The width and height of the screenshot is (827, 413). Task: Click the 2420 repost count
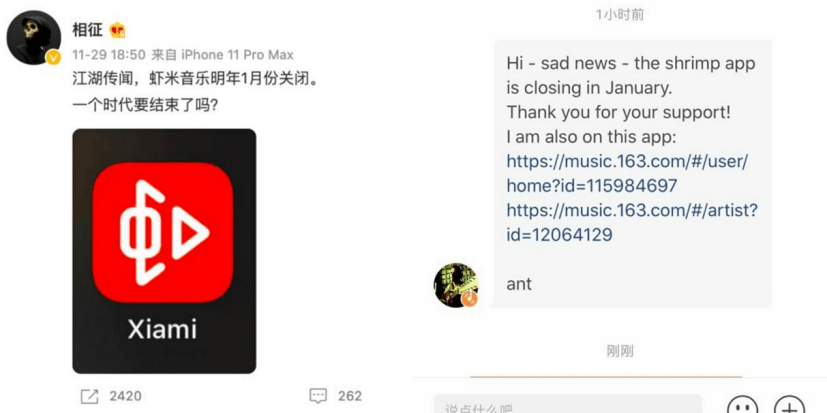125,396
